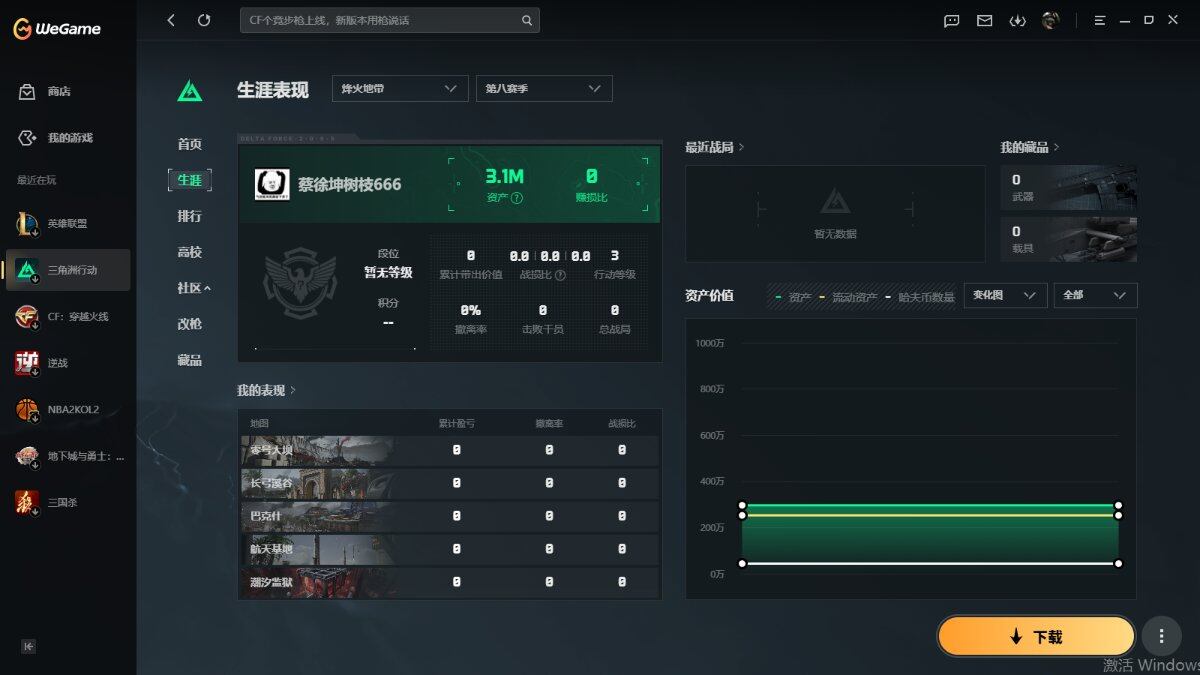Click the user avatar in the title bar

point(1050,20)
